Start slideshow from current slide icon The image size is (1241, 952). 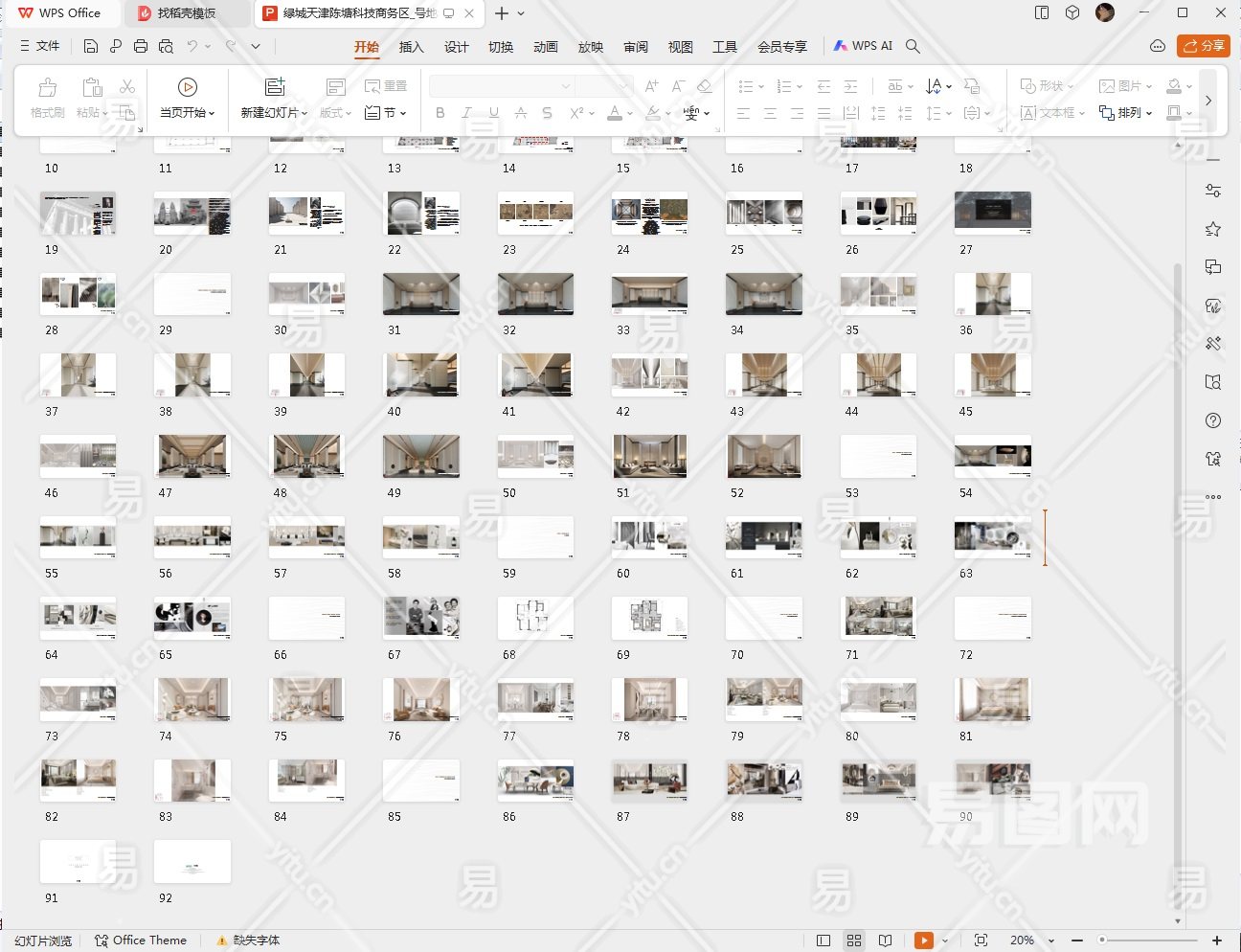coord(188,87)
